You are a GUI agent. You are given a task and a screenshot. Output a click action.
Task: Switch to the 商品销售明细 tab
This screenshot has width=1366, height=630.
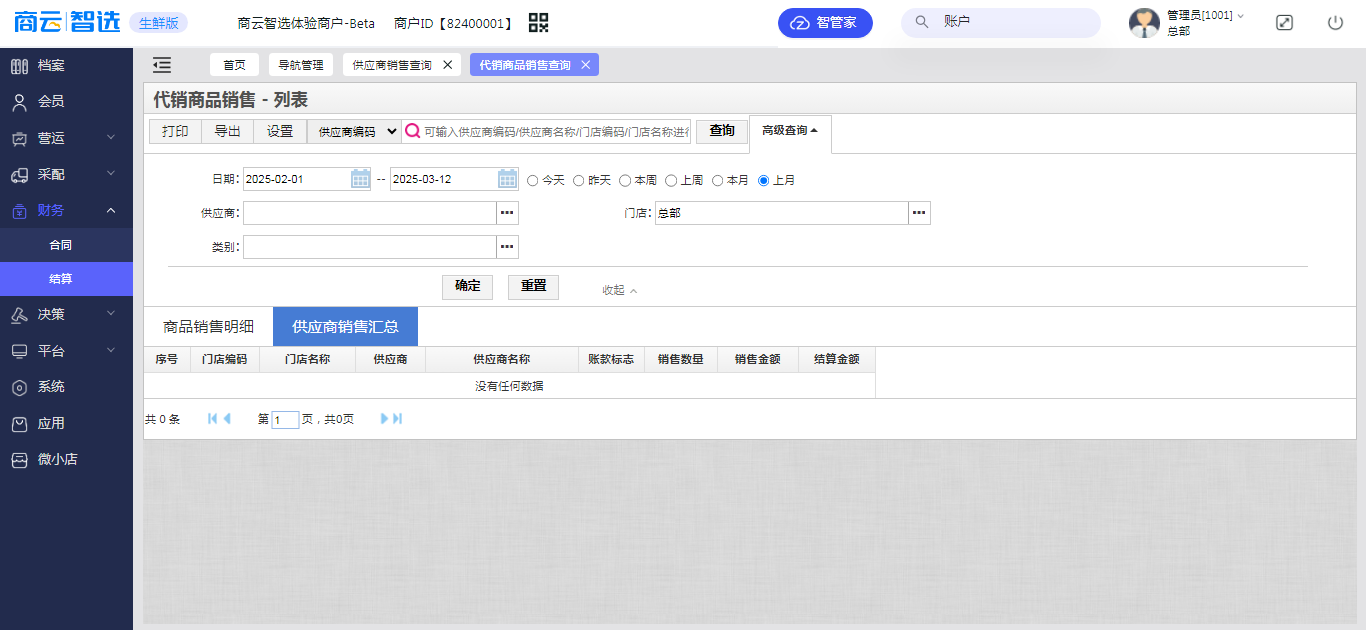pyautogui.click(x=208, y=327)
